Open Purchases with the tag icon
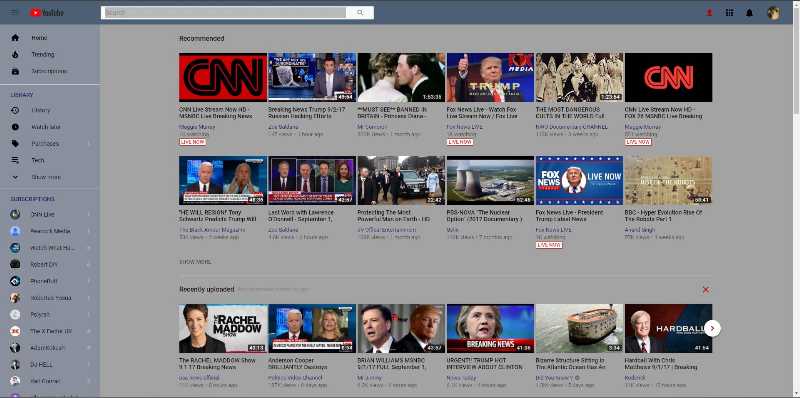Viewport: 800px width, 398px height. [50, 144]
